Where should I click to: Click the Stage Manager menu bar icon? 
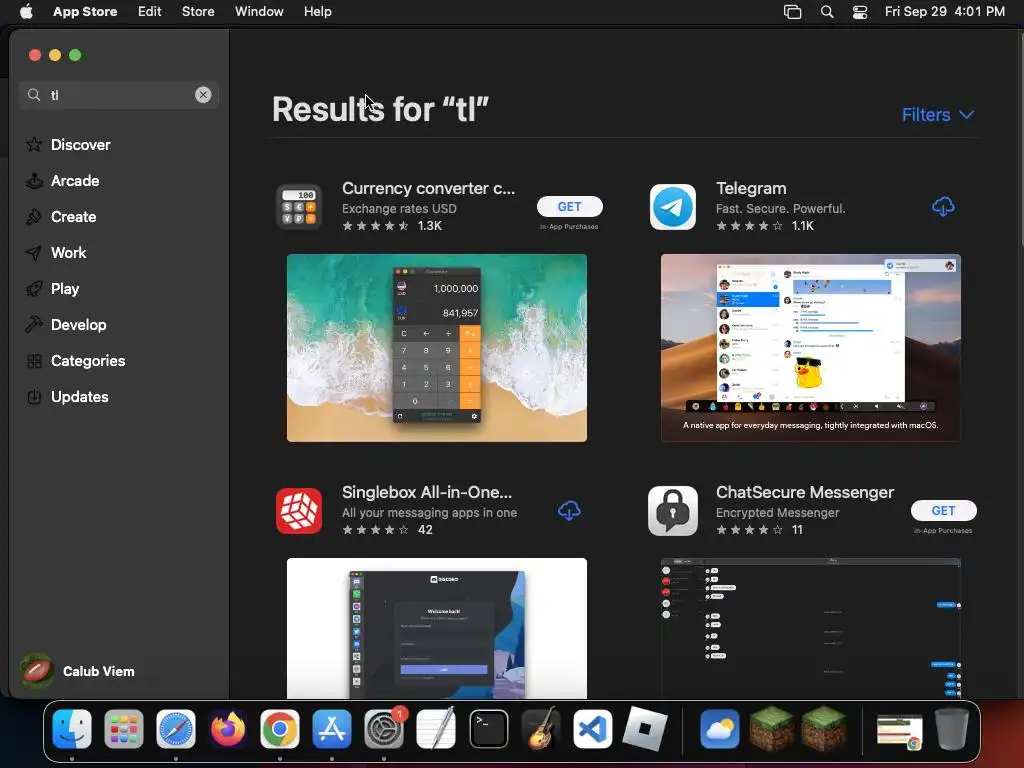pyautogui.click(x=792, y=12)
